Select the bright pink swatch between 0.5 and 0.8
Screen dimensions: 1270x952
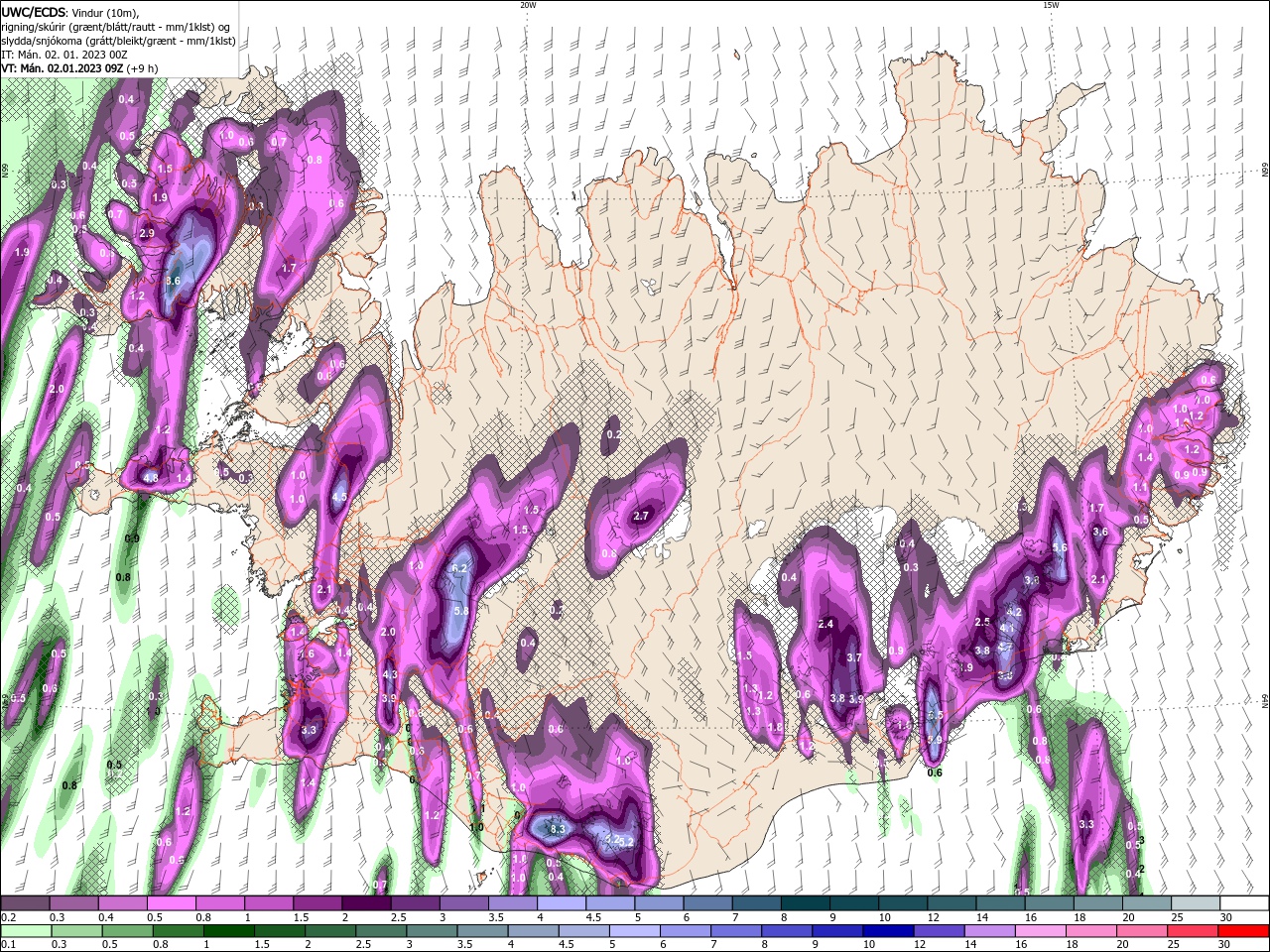tap(172, 903)
